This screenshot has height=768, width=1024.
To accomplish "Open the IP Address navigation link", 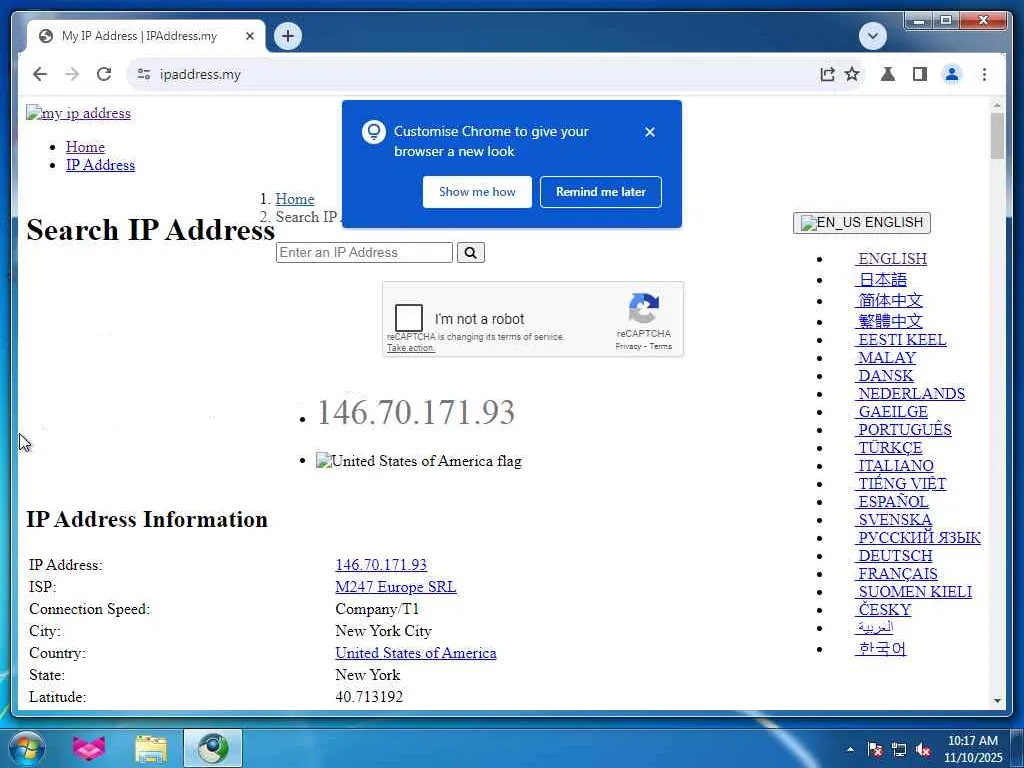I will pyautogui.click(x=100, y=165).
